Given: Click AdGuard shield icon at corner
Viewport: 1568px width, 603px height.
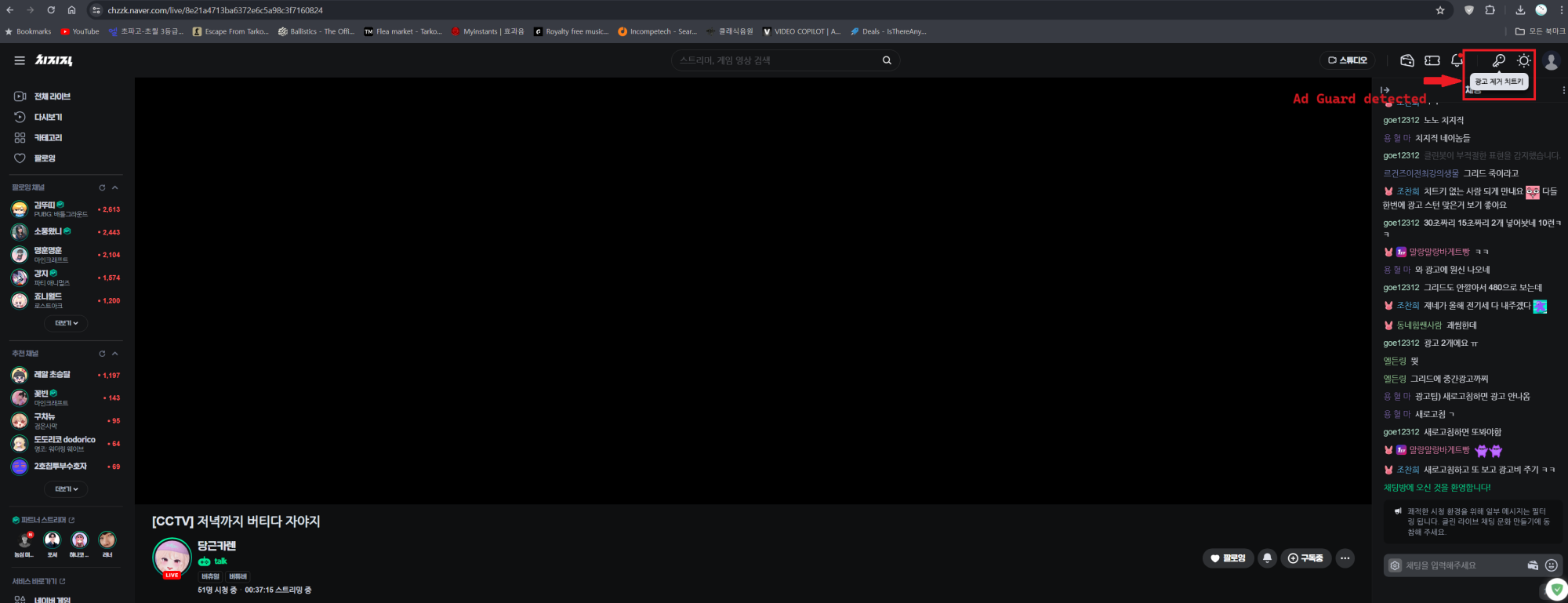Looking at the screenshot, I should pos(1557,590).
